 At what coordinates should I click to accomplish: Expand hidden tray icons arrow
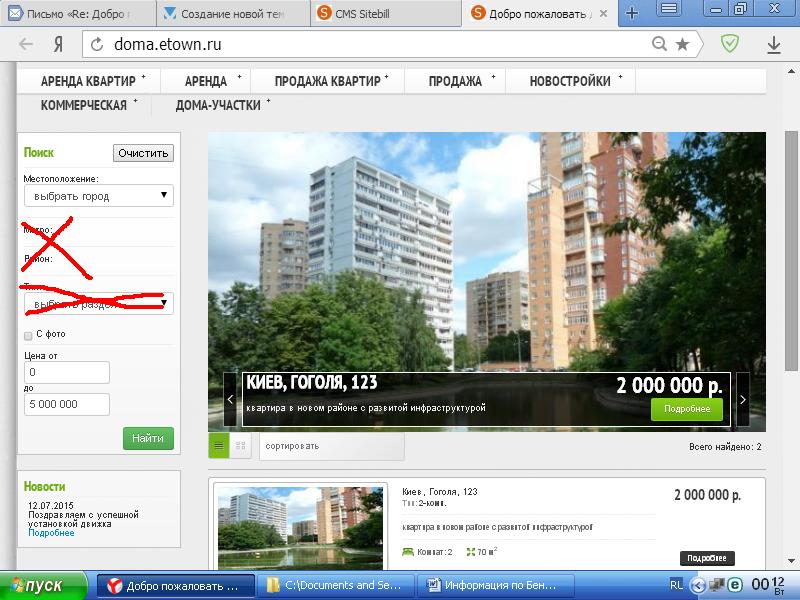tap(698, 585)
